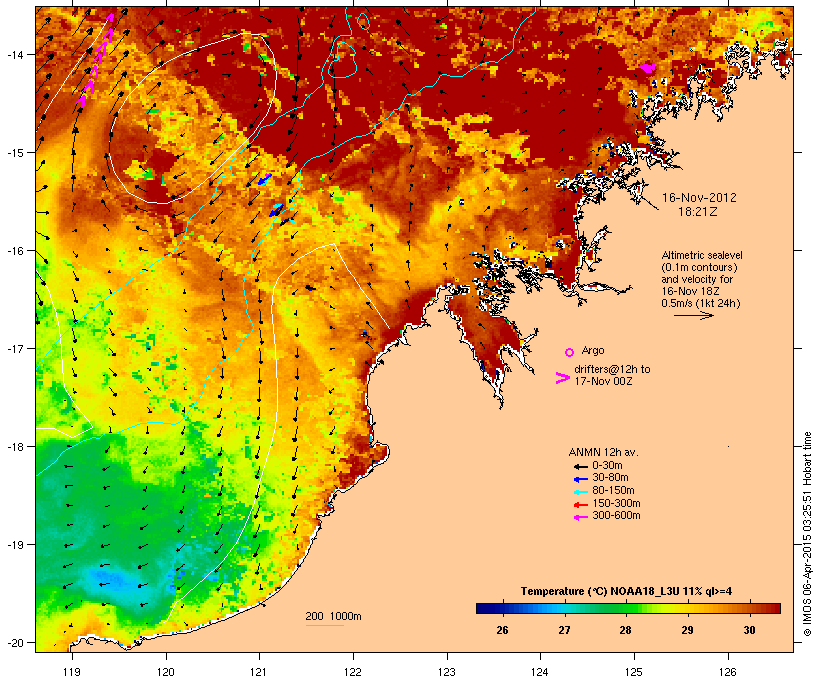The image size is (820, 680).
Task: Click colorbar value 26
Action: tap(502, 630)
